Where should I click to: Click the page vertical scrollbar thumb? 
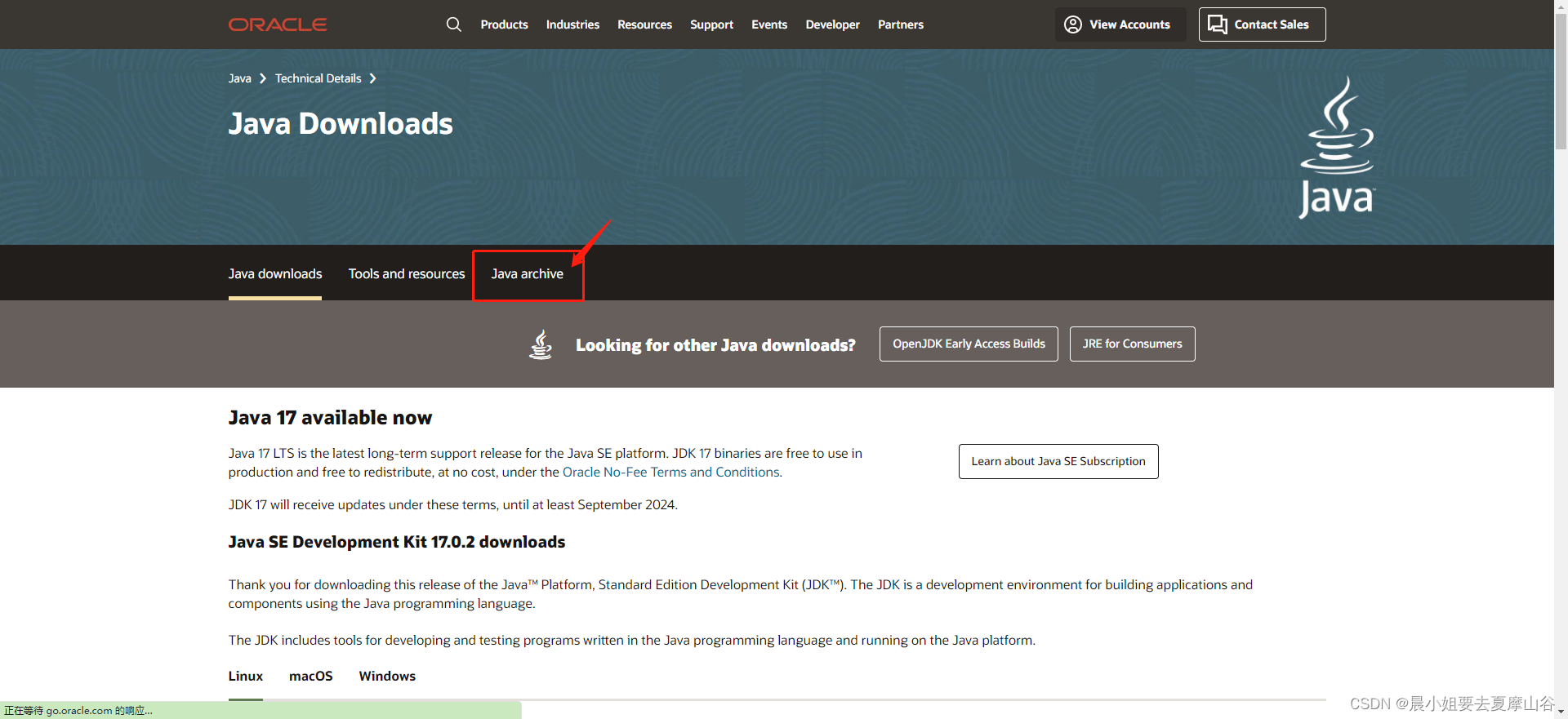pyautogui.click(x=1561, y=80)
